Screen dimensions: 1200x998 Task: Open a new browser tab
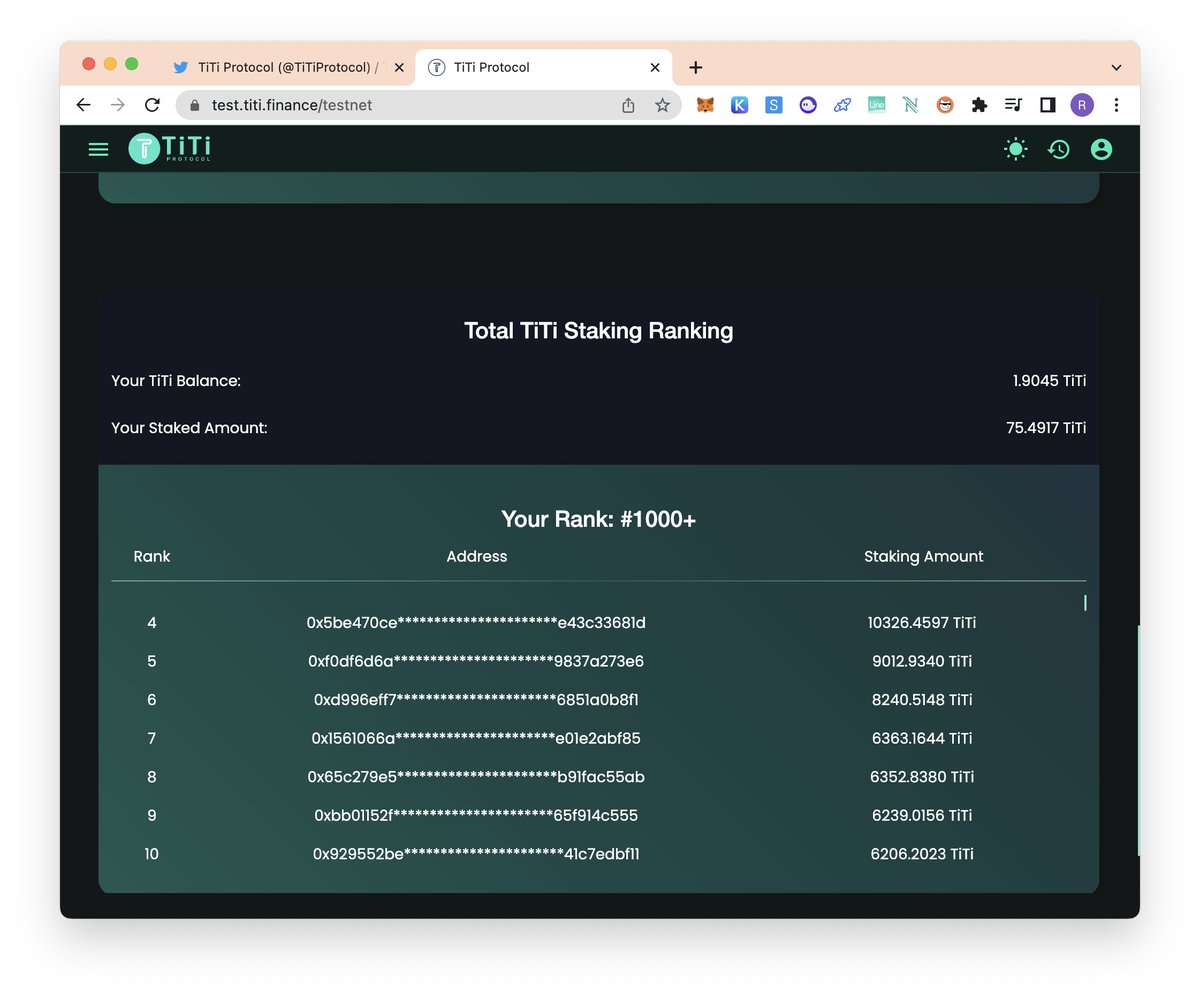(x=696, y=67)
